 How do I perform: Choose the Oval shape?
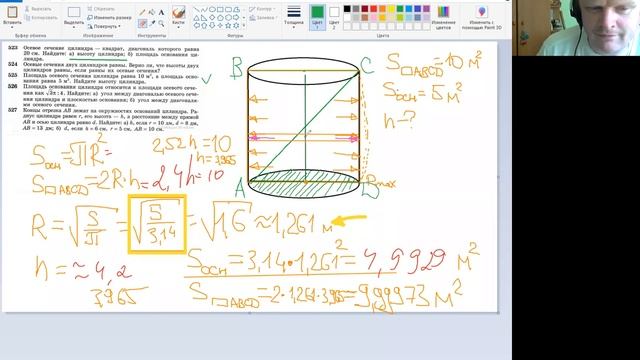(212, 9)
